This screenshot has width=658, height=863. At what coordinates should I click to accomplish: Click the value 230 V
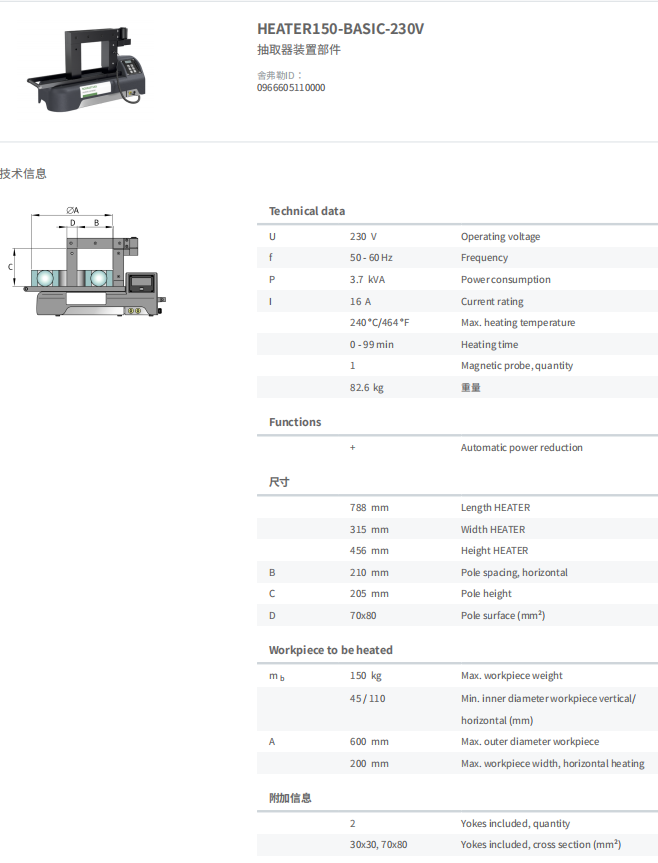pos(363,237)
